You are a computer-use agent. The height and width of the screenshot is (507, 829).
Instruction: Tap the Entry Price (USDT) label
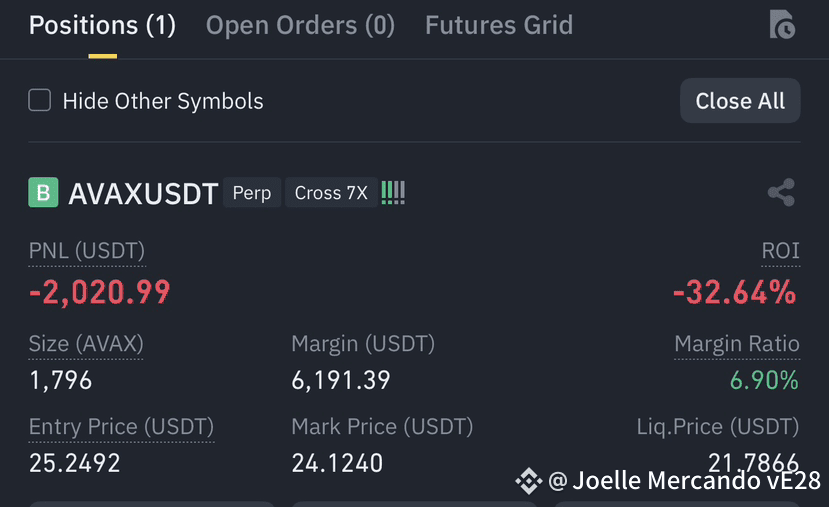122,427
